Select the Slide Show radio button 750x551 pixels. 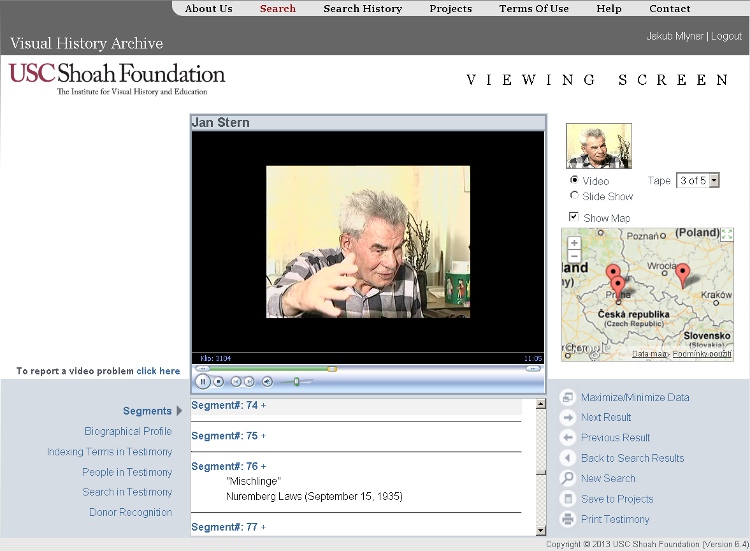point(574,196)
